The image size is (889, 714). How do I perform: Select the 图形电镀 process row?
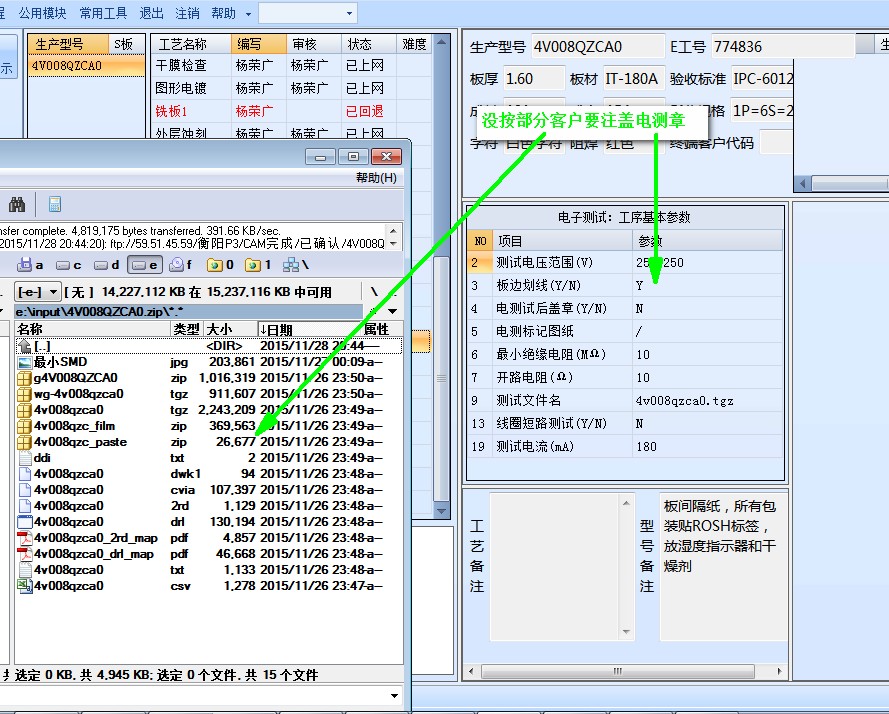[x=291, y=88]
